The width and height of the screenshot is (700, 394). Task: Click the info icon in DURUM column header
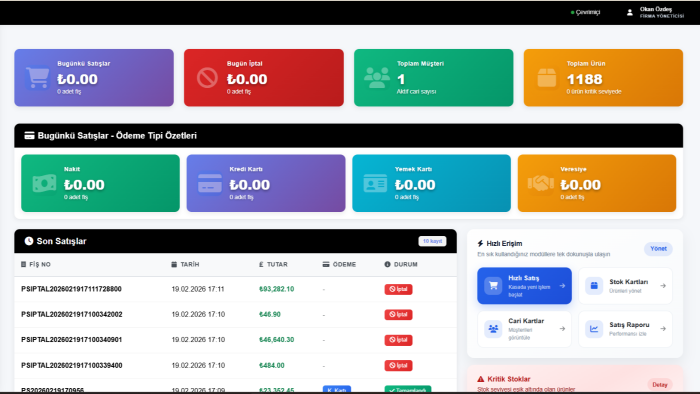[388, 264]
